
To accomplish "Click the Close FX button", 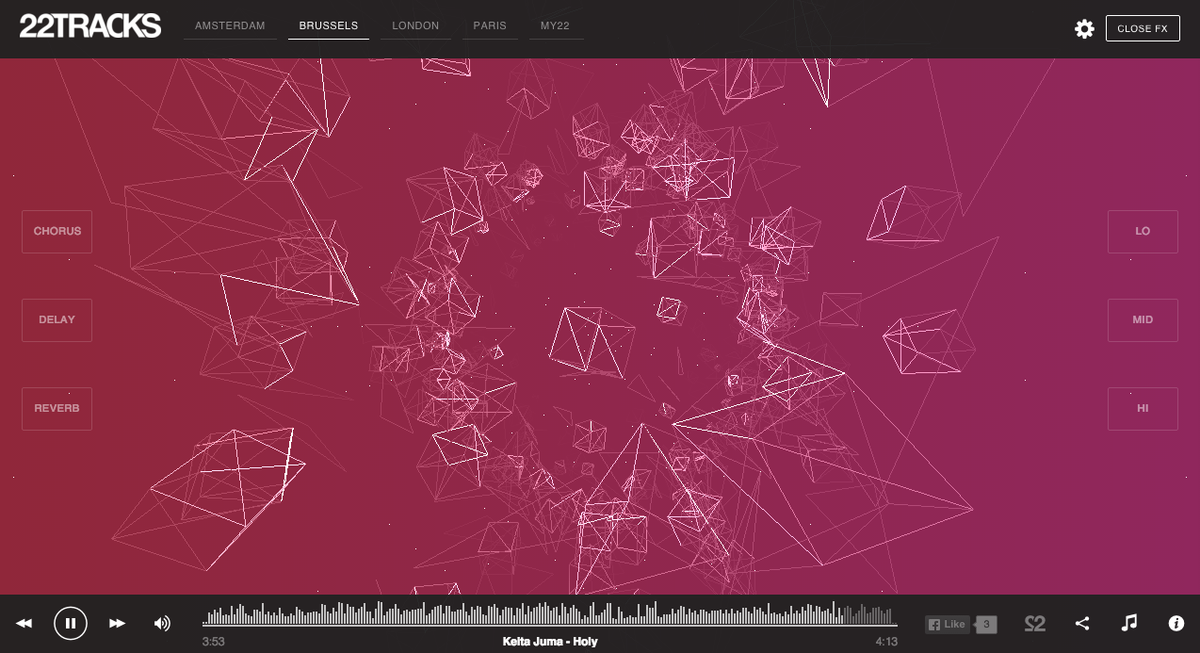I will 1142,28.
